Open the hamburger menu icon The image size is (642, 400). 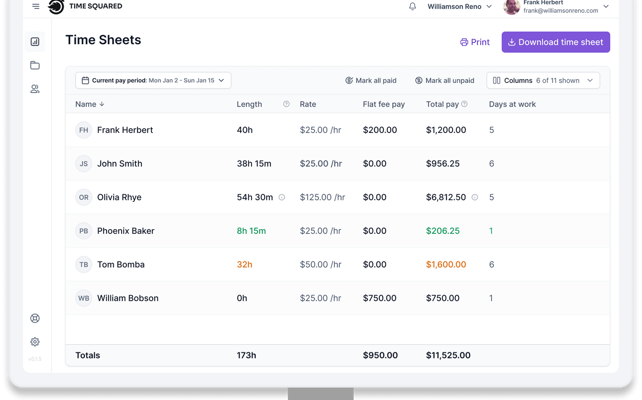(36, 6)
